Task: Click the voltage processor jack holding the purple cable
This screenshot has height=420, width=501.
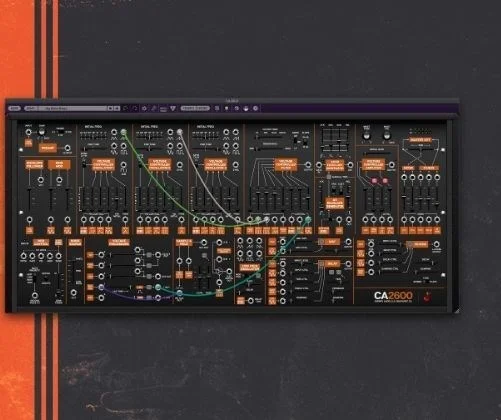Action: click(101, 287)
